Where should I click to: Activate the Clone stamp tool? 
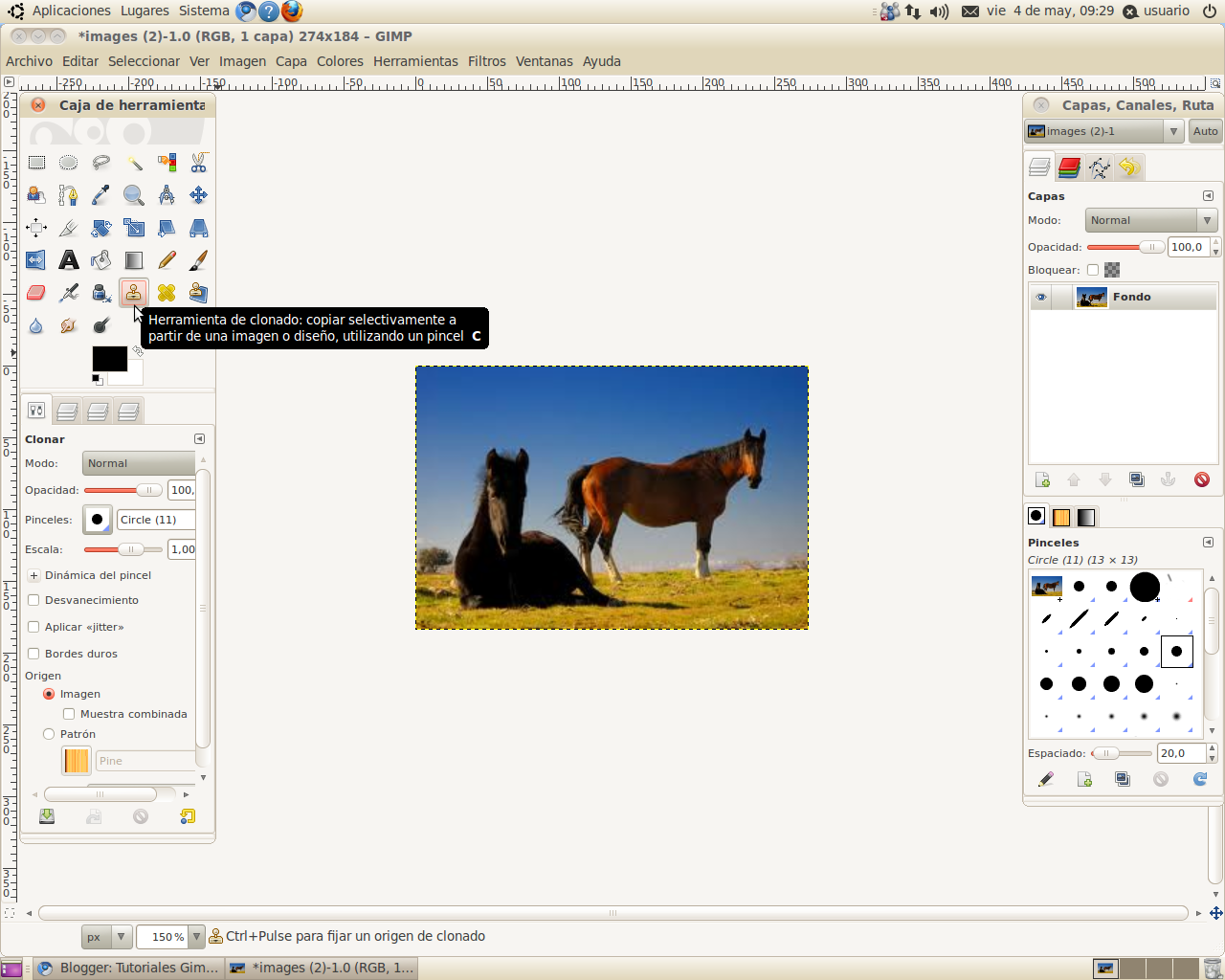(134, 293)
